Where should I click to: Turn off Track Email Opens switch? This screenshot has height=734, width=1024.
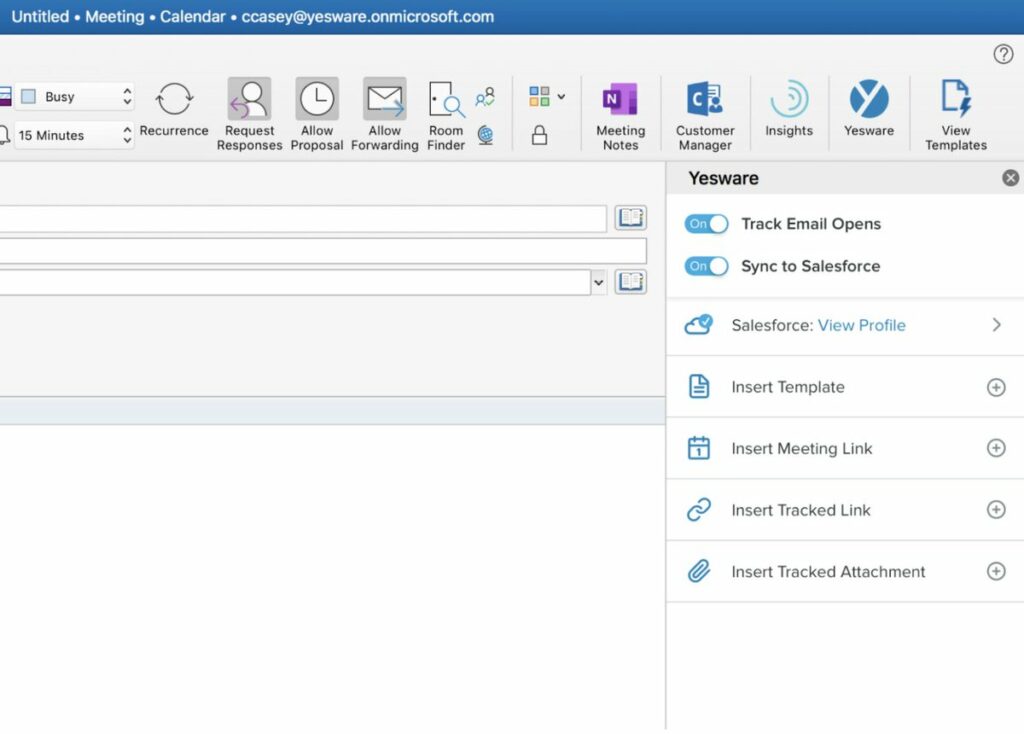pyautogui.click(x=706, y=224)
